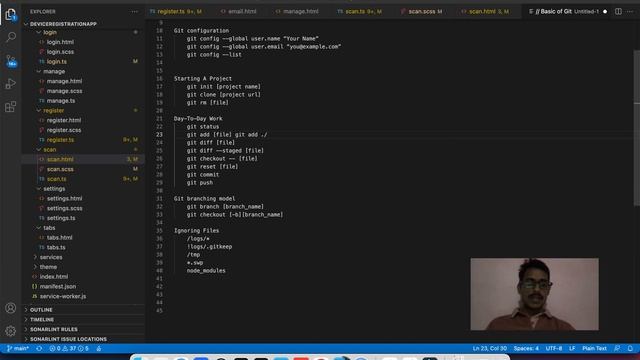Click the editor vertical scrollbar
The height and width of the screenshot is (360, 640).
636,129
